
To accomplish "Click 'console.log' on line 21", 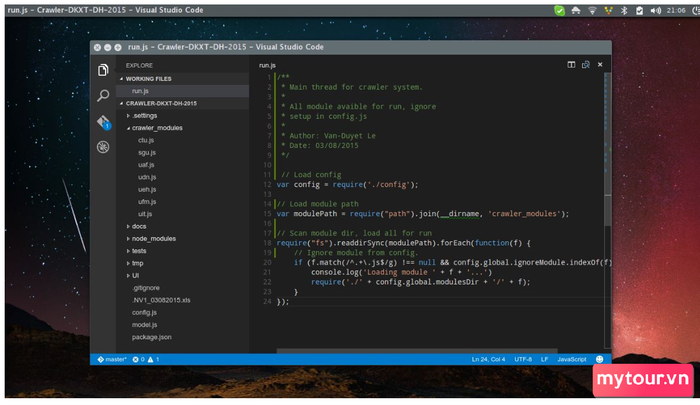I will click(x=335, y=272).
